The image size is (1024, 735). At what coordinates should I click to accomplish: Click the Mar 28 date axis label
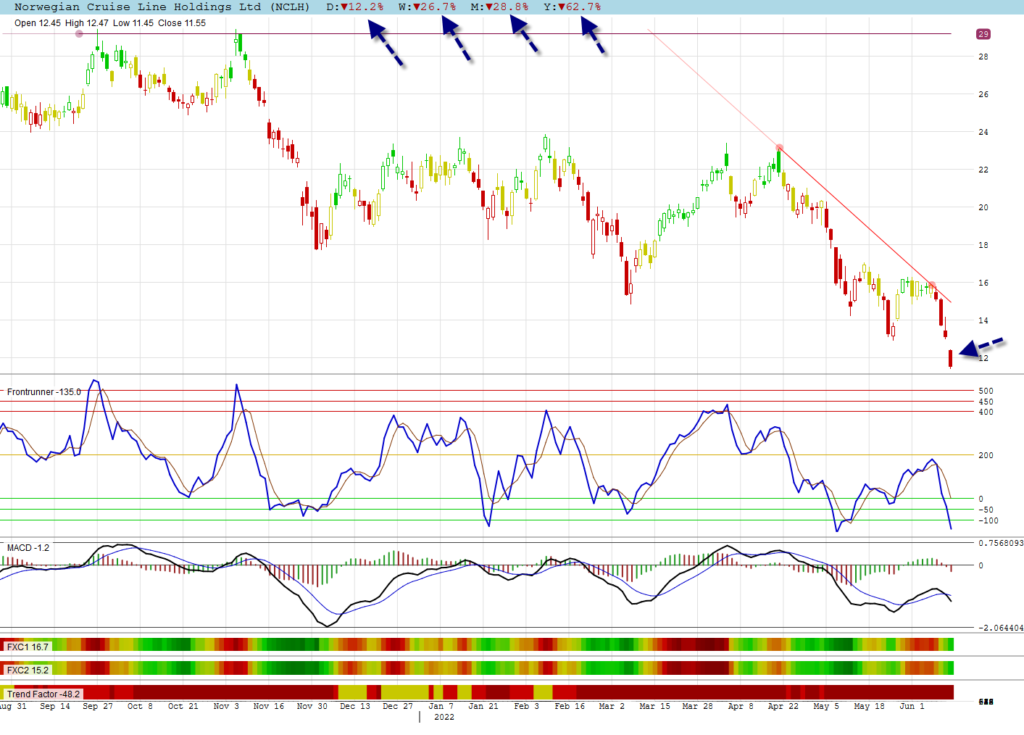(x=697, y=706)
